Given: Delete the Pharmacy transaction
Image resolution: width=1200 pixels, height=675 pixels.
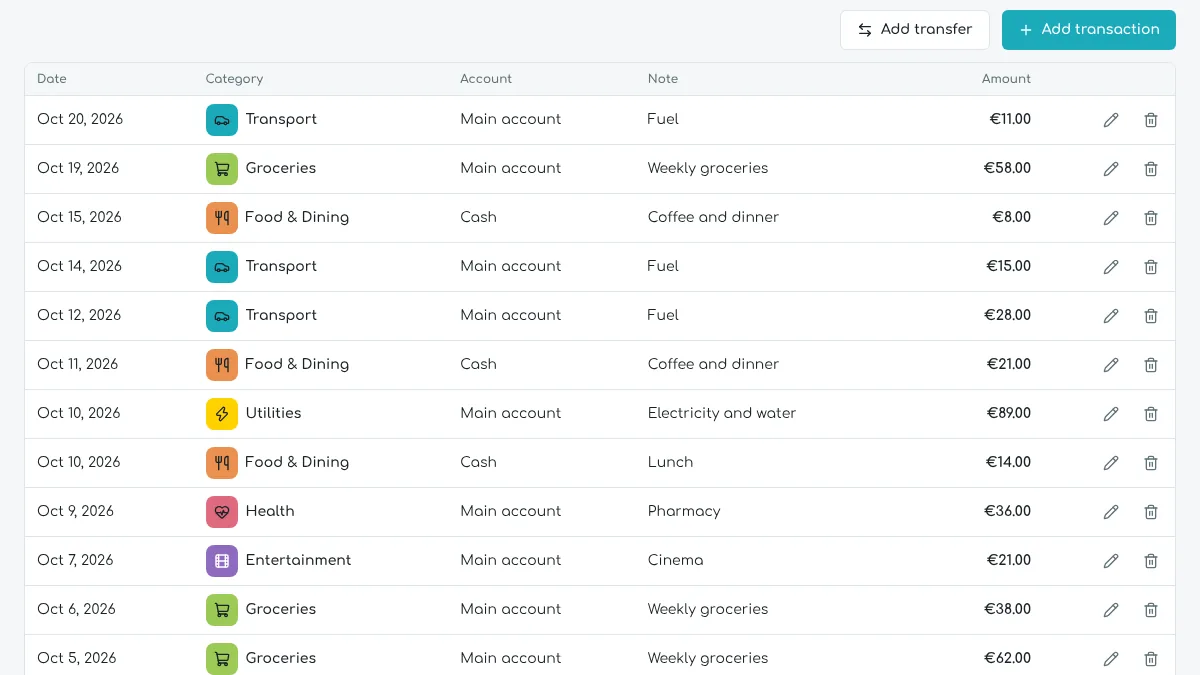Looking at the screenshot, I should tap(1151, 512).
